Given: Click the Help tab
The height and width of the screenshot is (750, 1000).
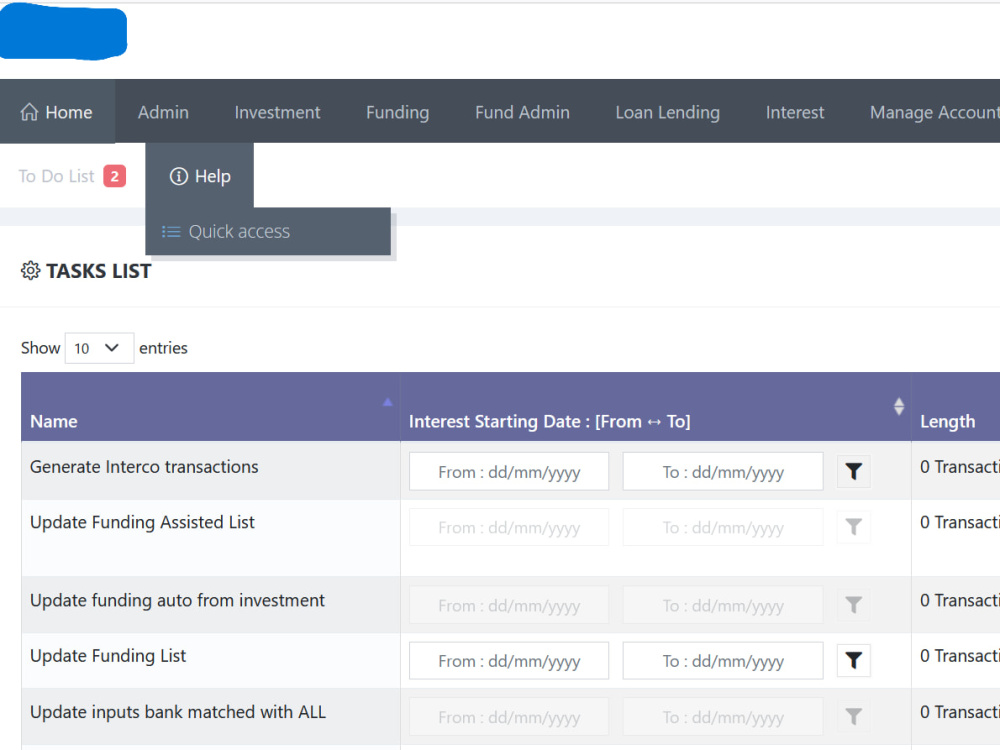Looking at the screenshot, I should pos(200,175).
